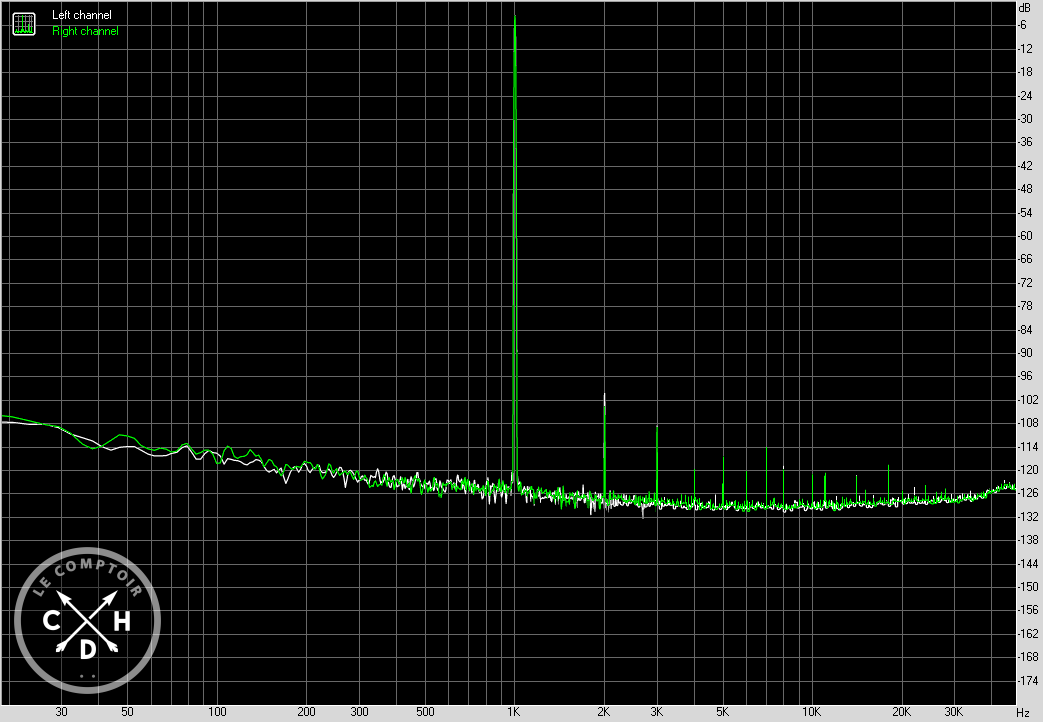Click the 20K frequency axis label
1043x722 pixels.
pyautogui.click(x=901, y=712)
